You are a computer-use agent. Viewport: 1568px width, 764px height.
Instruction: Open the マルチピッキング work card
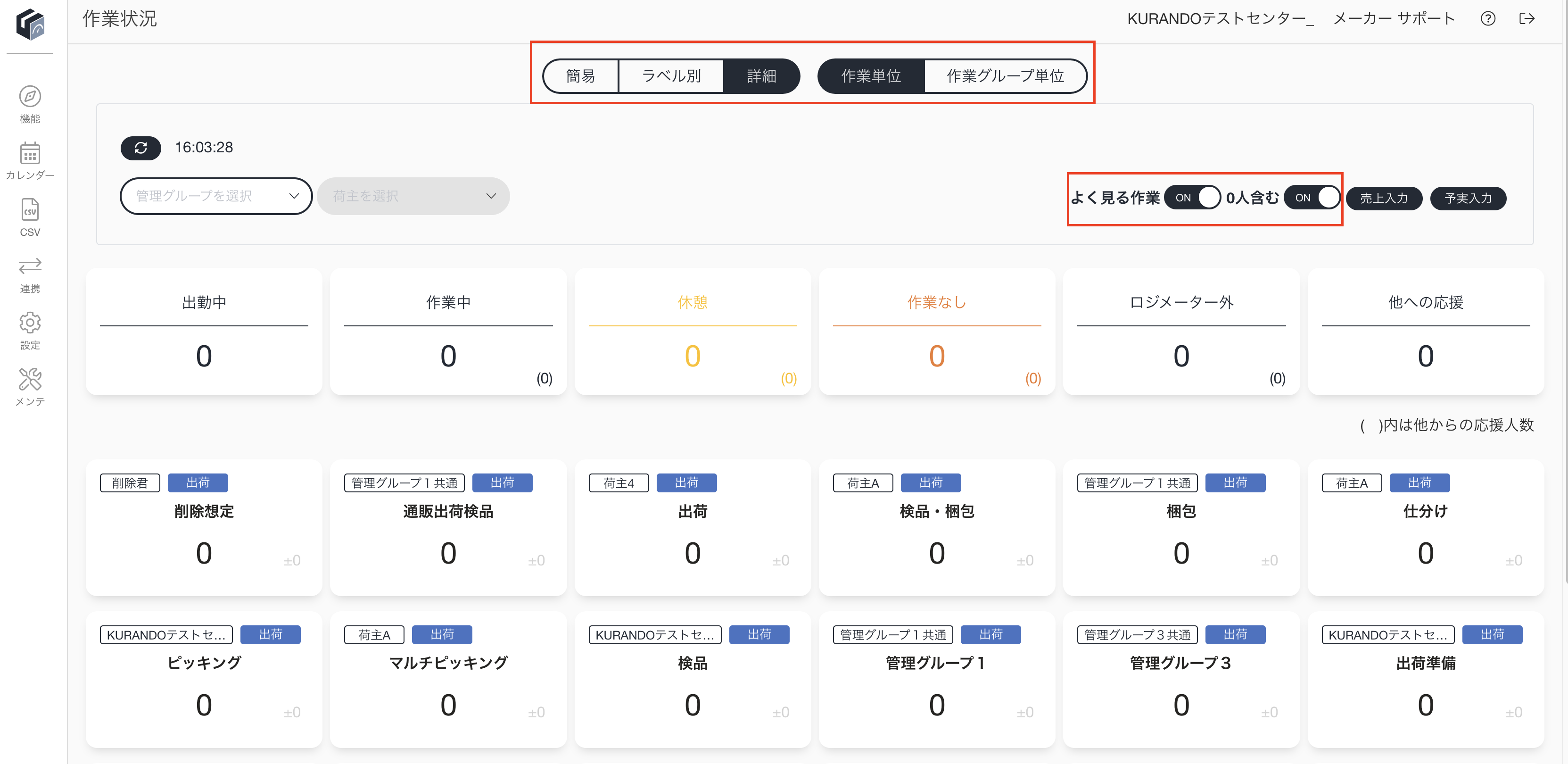448,680
